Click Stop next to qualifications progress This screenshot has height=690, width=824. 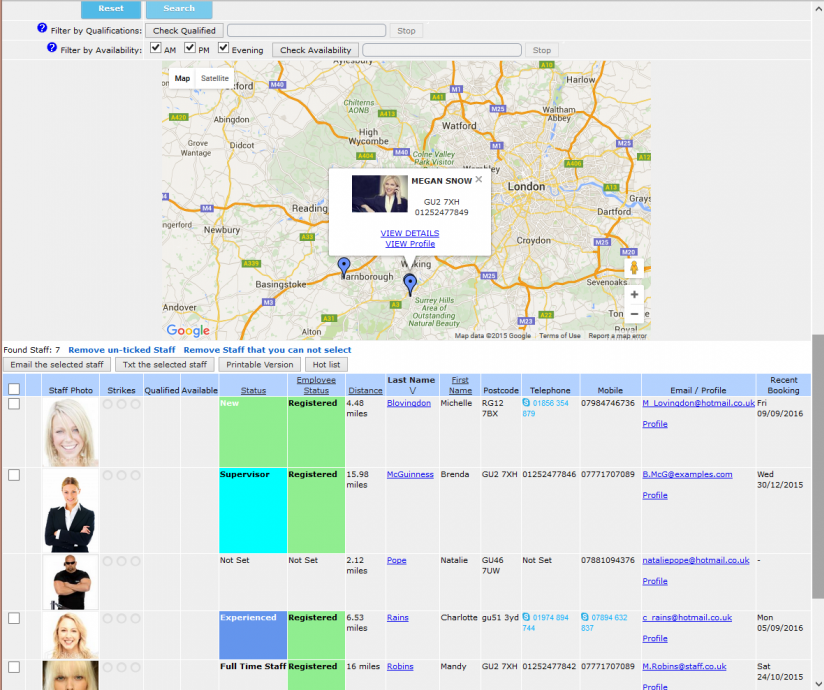point(406,30)
